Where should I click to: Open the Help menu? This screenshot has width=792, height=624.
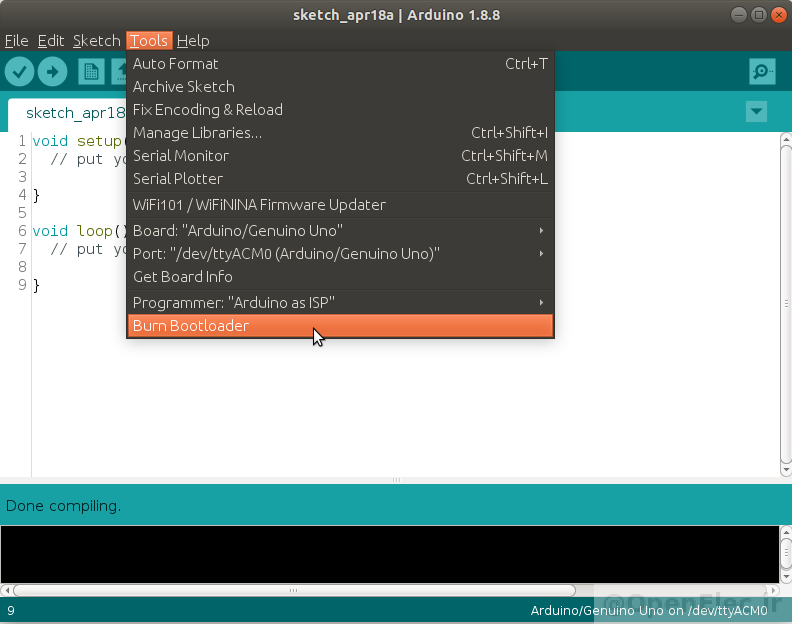tap(193, 41)
